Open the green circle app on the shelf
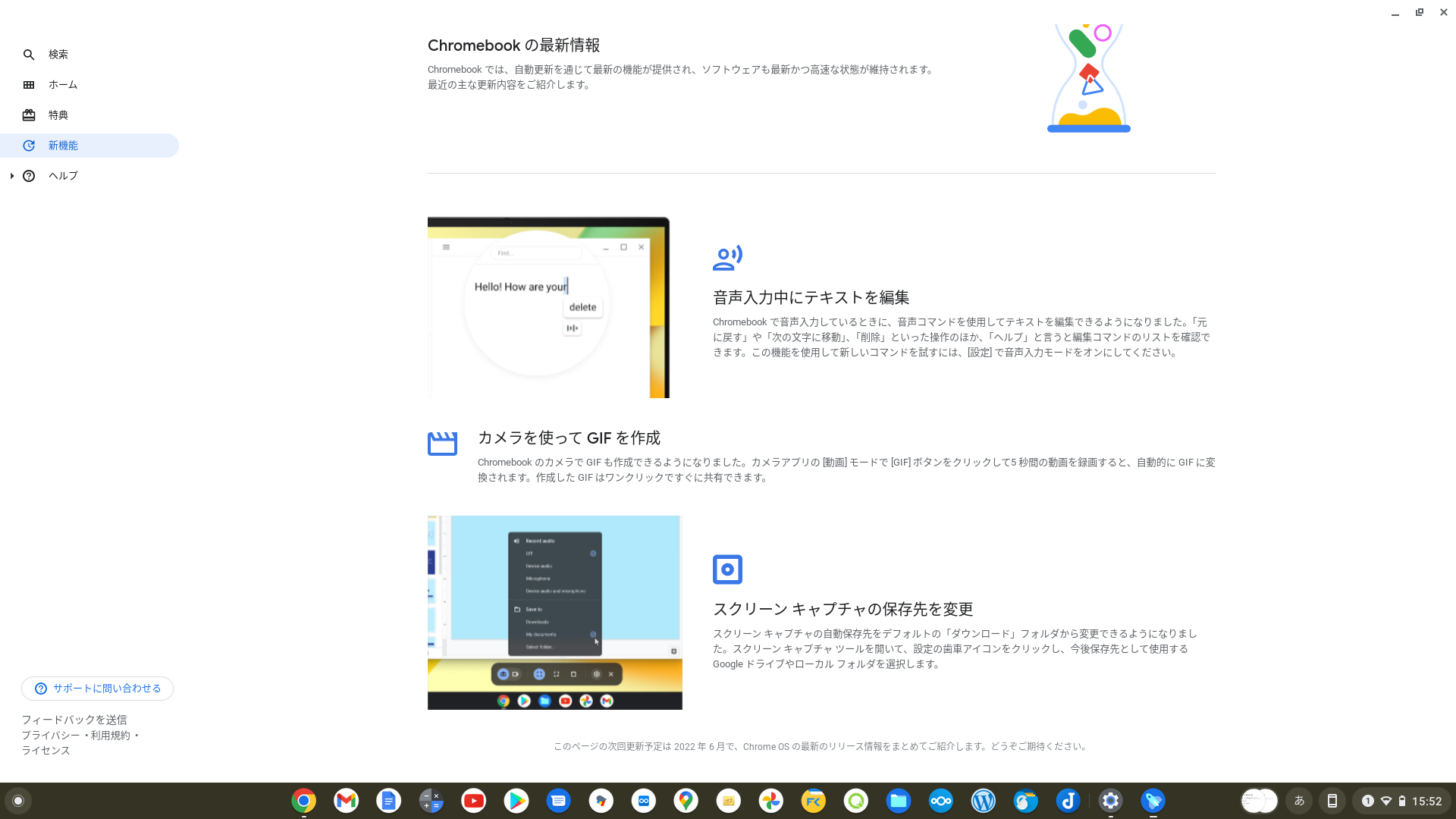Screen dimensions: 1456x819 856,801
